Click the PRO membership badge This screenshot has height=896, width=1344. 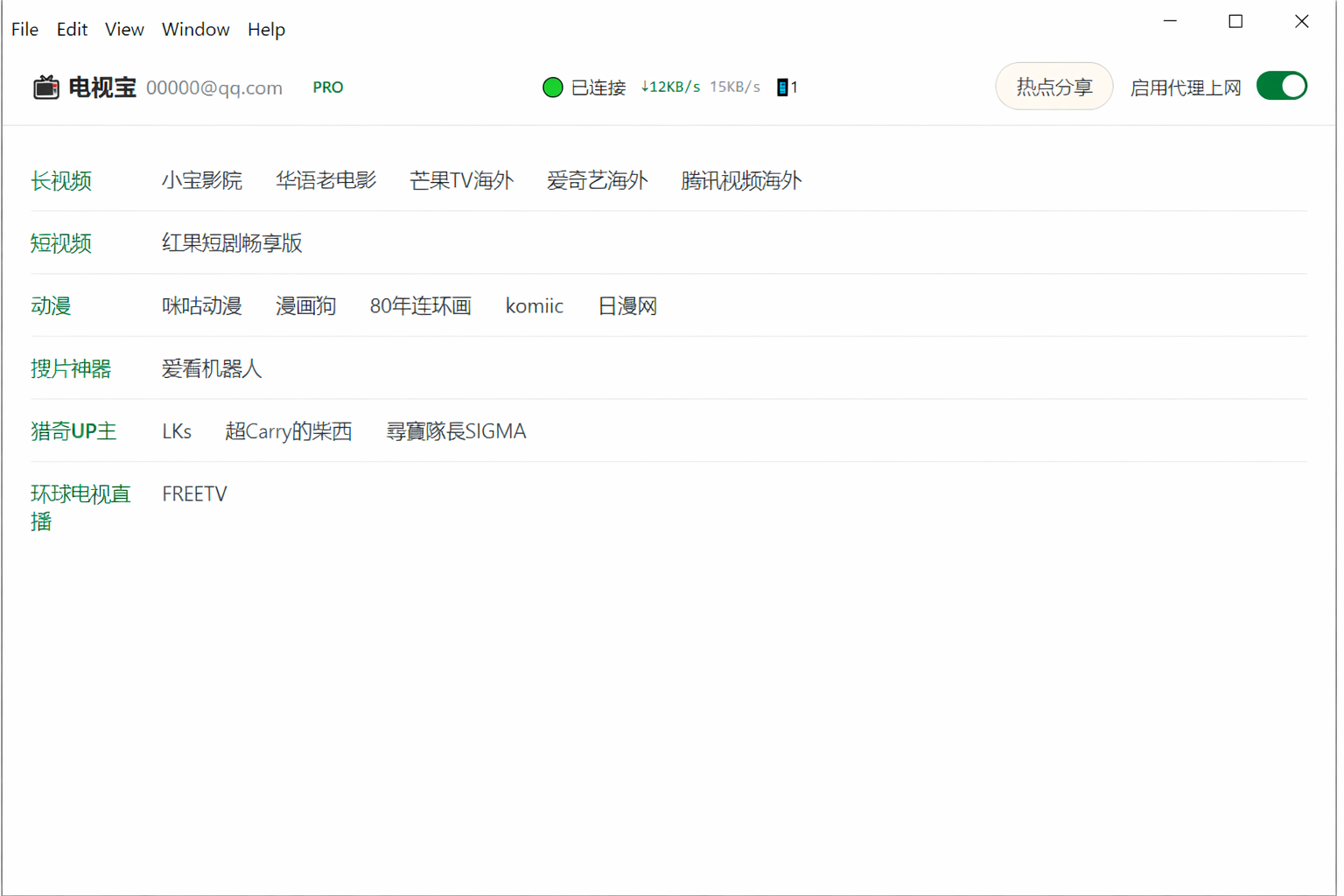point(328,87)
